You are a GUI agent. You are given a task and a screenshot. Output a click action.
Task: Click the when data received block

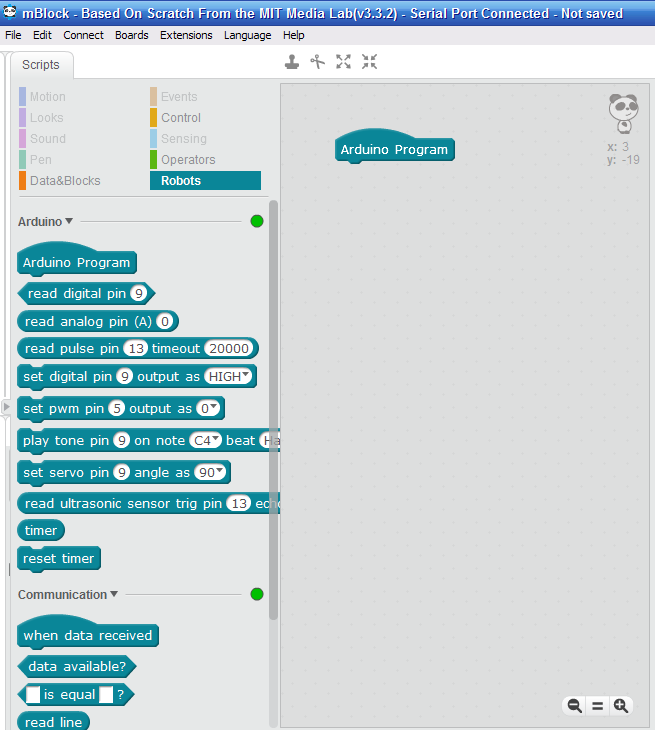coord(88,632)
